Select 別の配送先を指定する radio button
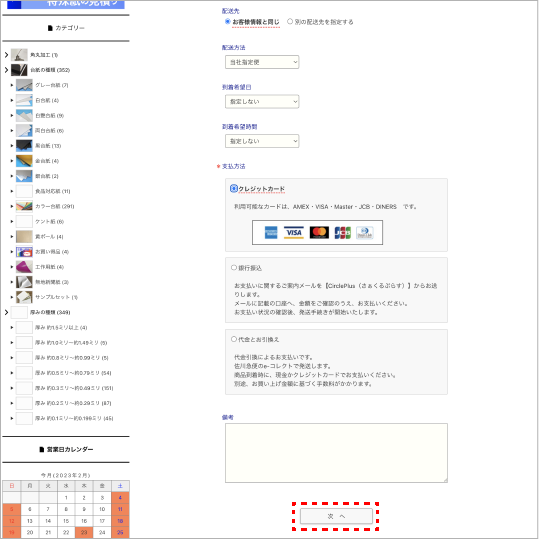This screenshot has width=539, height=539. (290, 22)
